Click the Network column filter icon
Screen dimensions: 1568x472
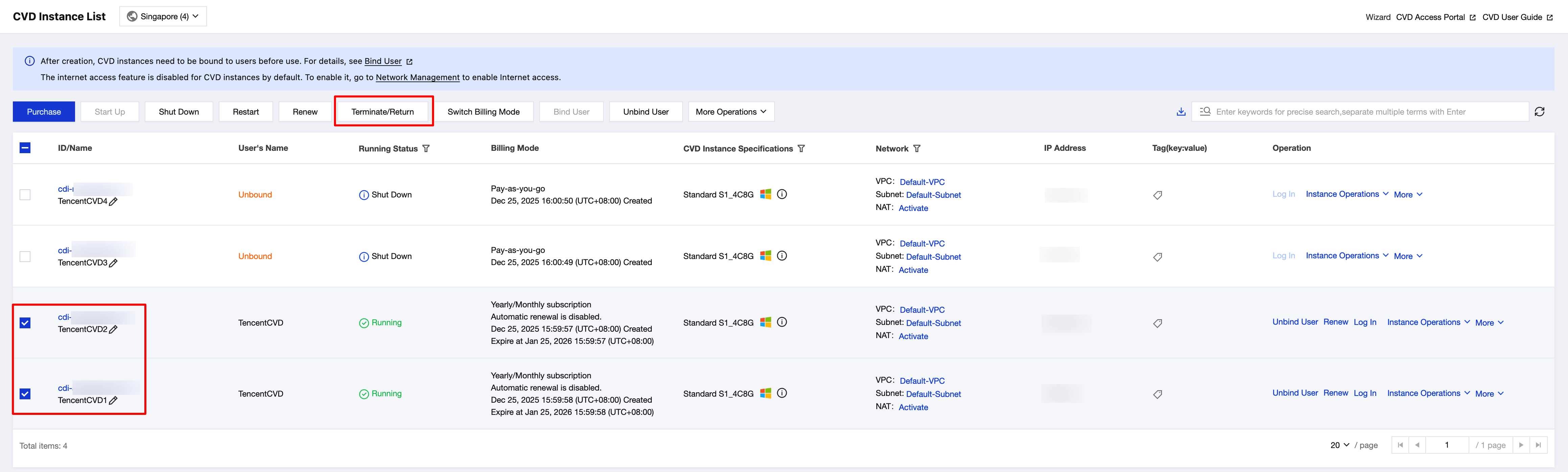(x=917, y=149)
